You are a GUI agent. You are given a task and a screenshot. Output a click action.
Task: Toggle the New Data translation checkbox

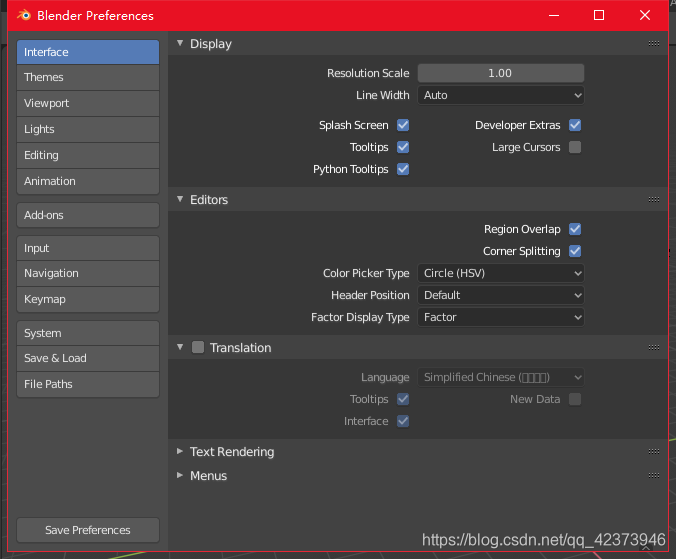pos(575,400)
